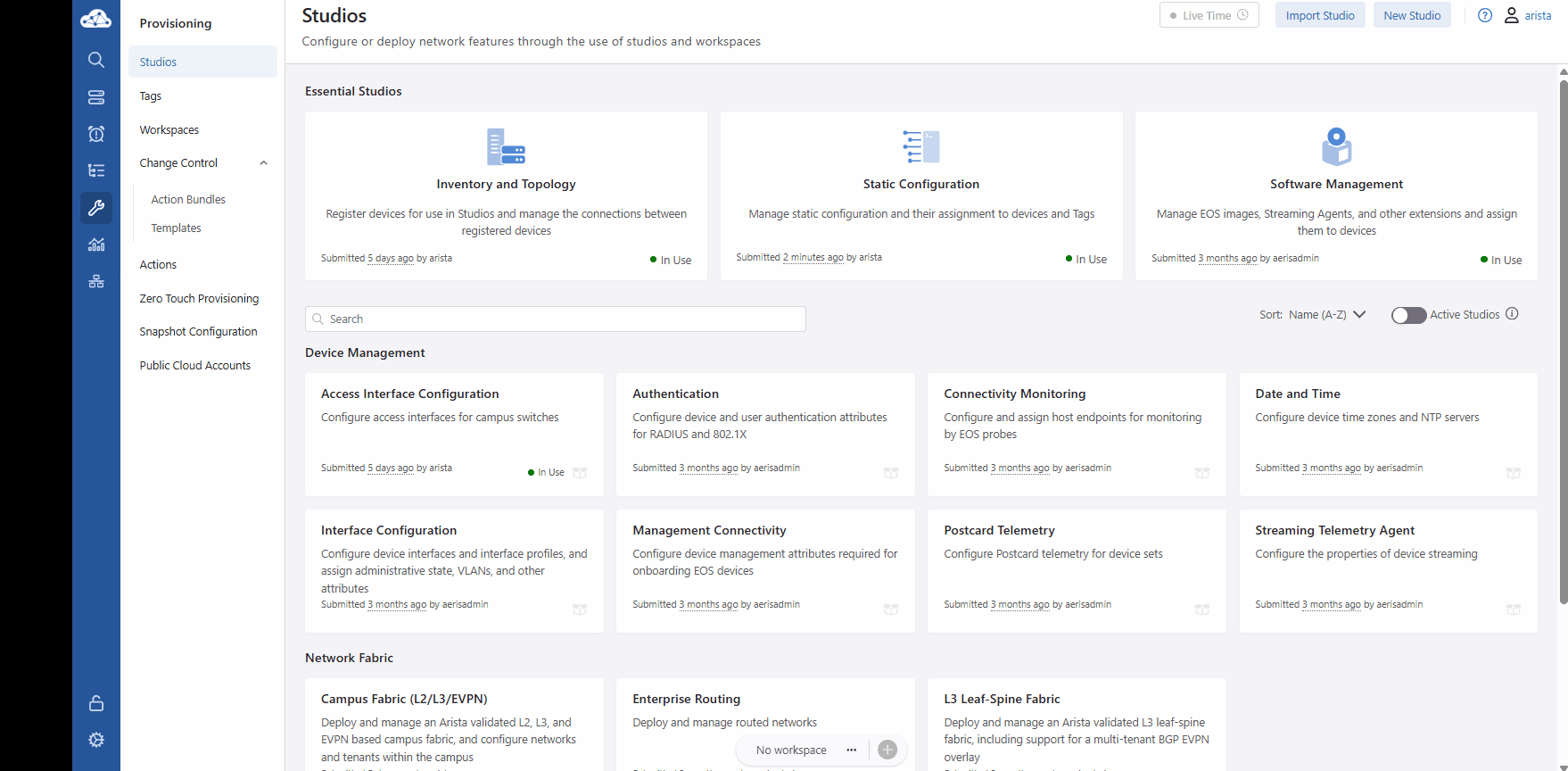
Task: Click the box icon on Postcard Telemetry card
Action: 1202,609
